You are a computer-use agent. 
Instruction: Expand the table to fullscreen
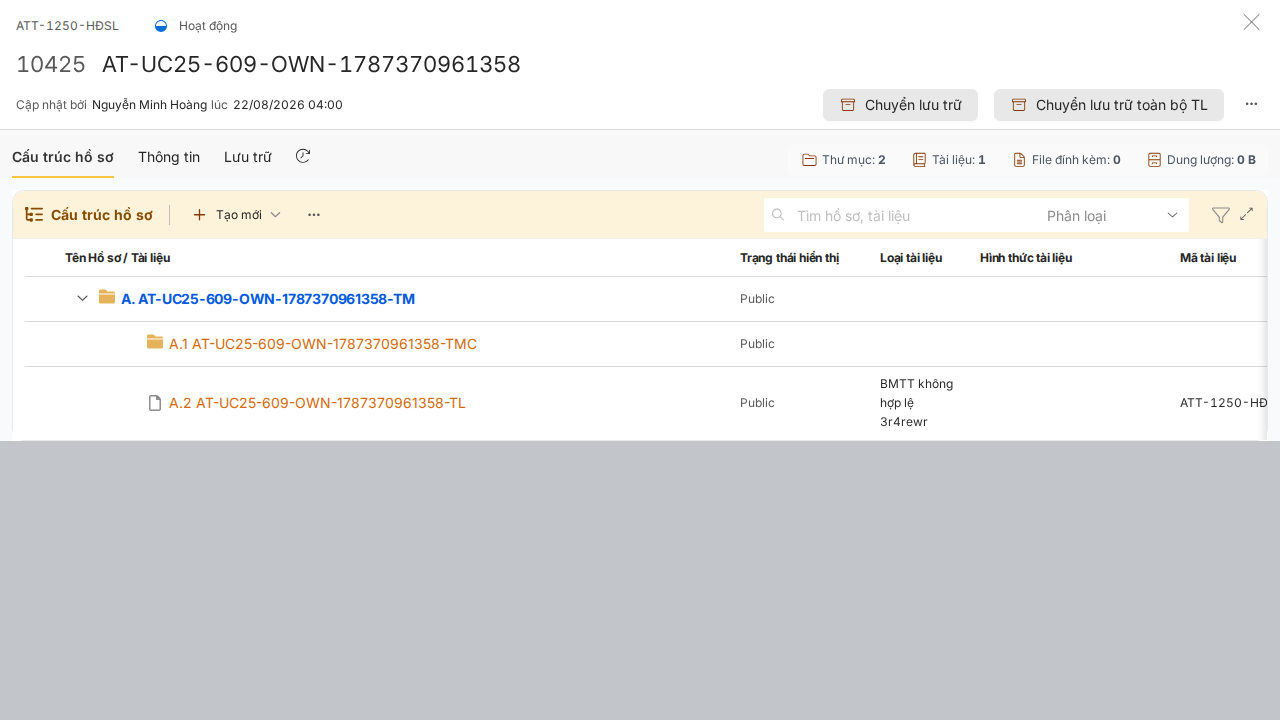coord(1247,214)
